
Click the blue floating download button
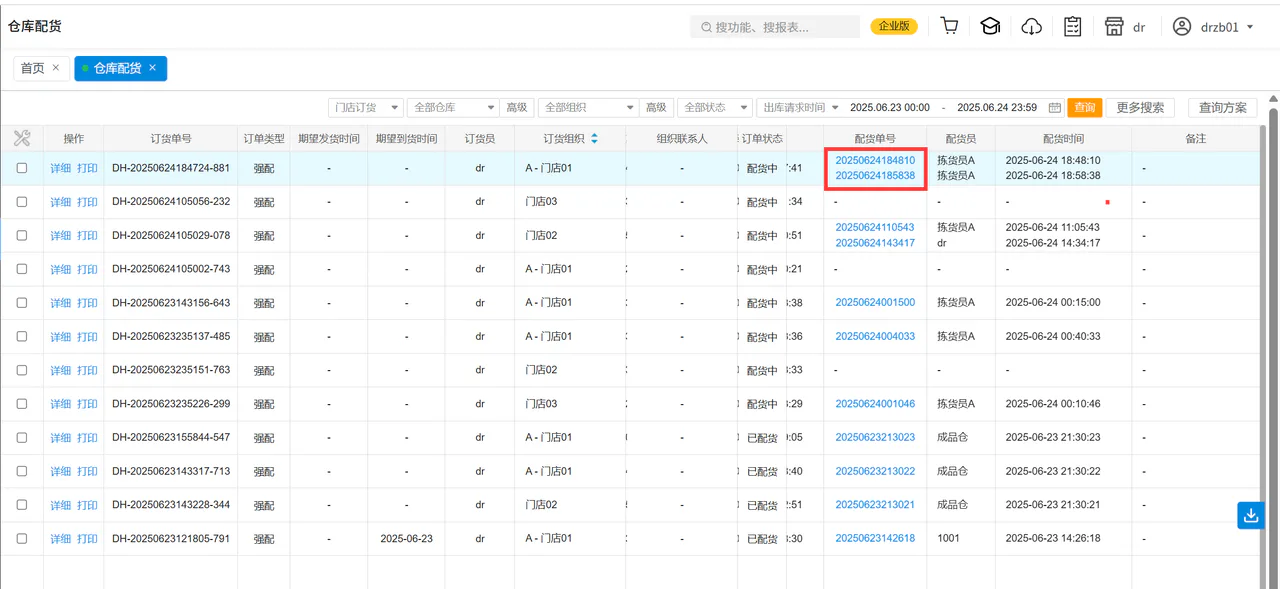(1250, 515)
